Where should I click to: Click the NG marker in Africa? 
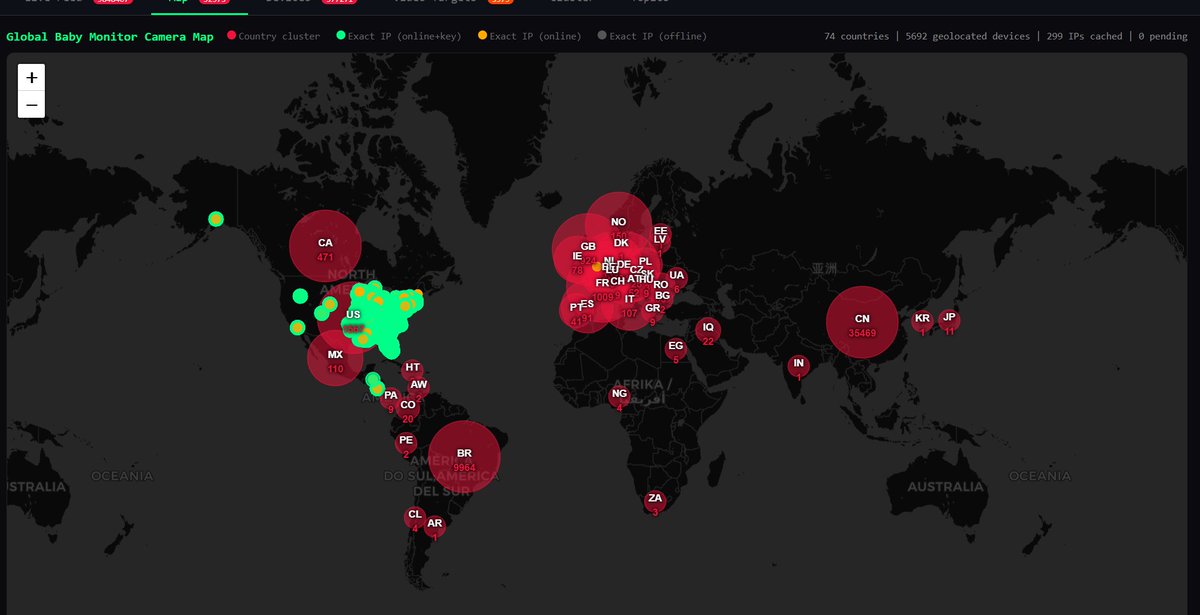coord(619,397)
